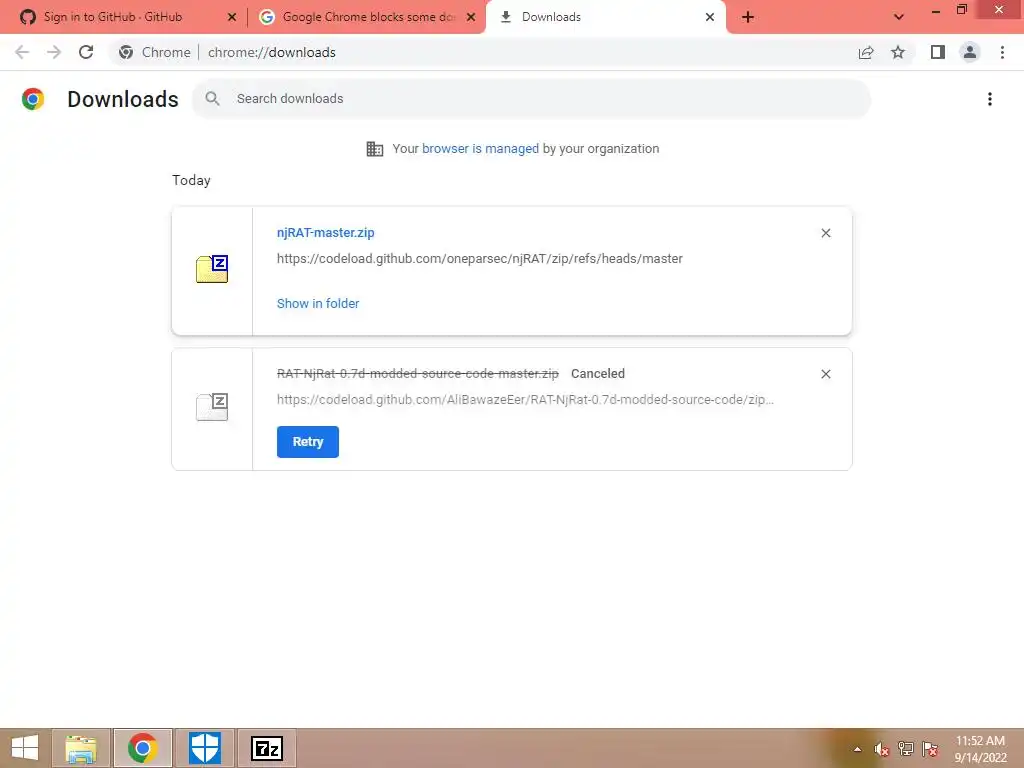Close the Downloads tab
Screen dimensions: 1024x768
click(710, 17)
